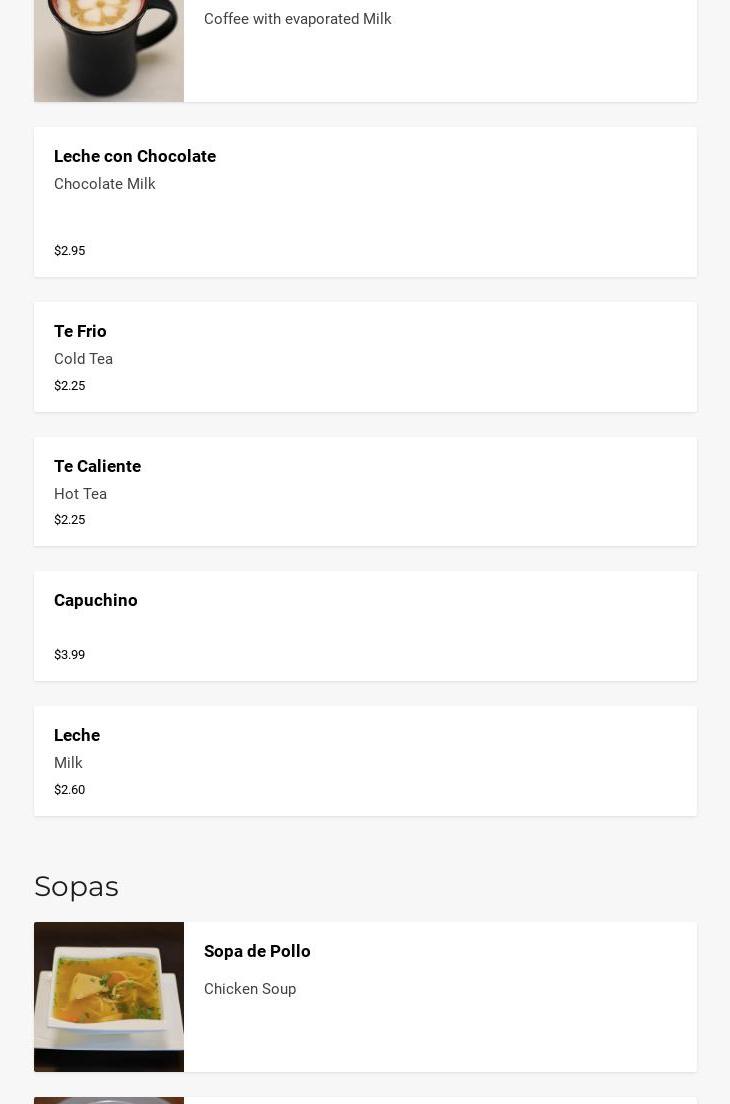The width and height of the screenshot is (730, 1104).
Task: Click the coffee cup photo thumbnail
Action: click(x=108, y=50)
